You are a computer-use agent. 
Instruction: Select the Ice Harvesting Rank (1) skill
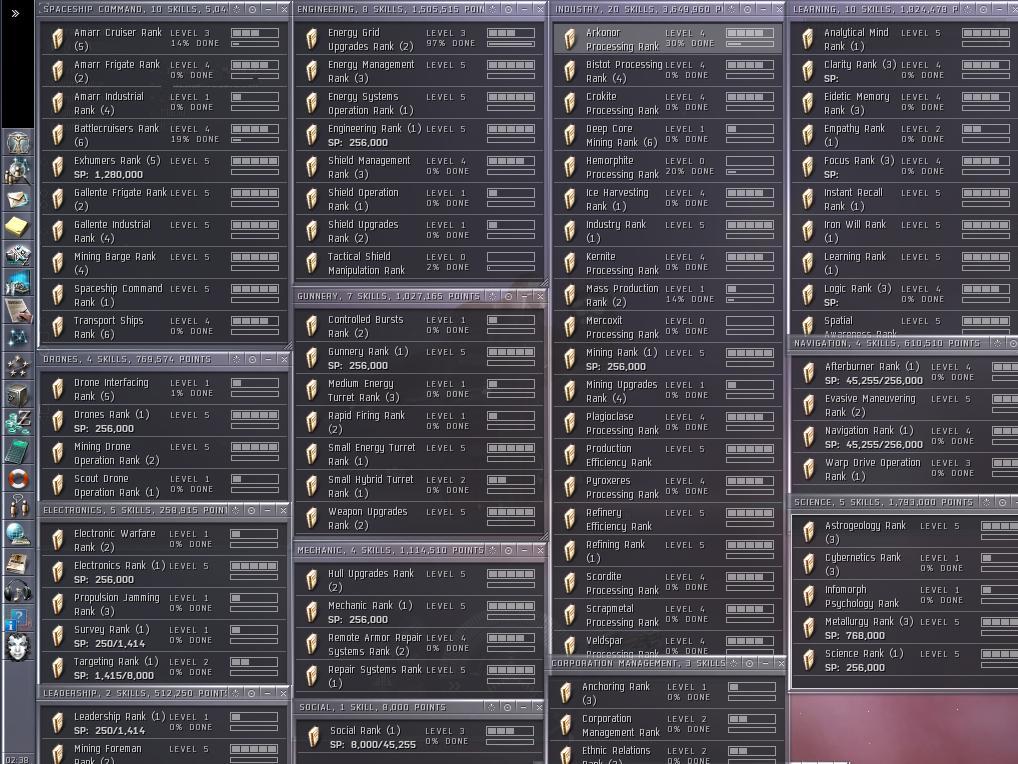coord(668,199)
